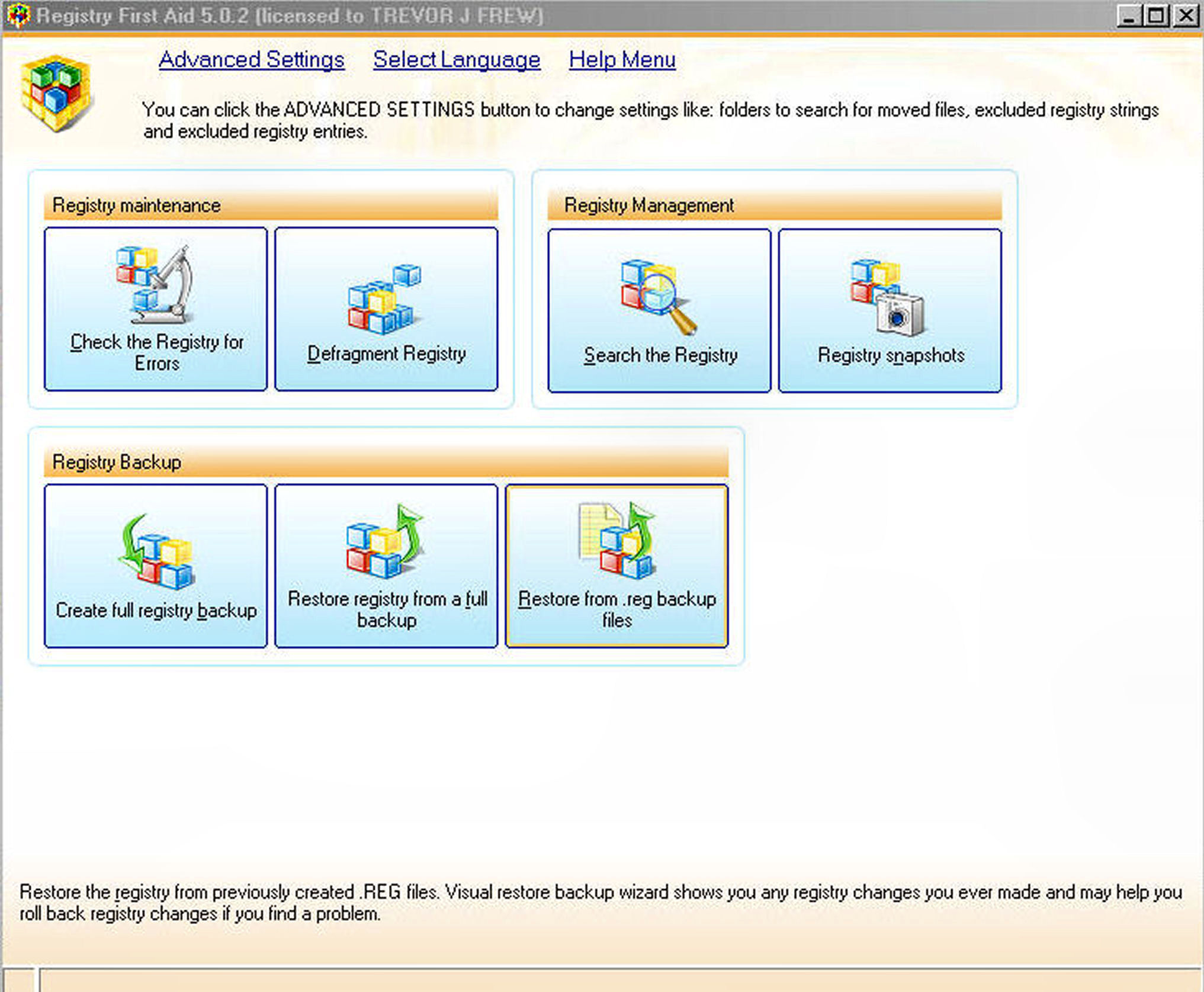Minimize the Registry First Aid window
This screenshot has height=992, width=1204.
tap(1129, 16)
